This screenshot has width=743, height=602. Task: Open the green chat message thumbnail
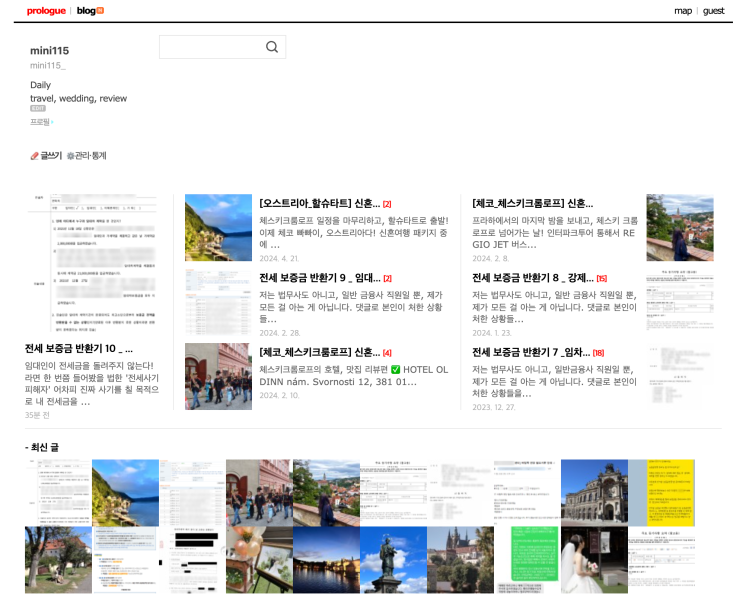(x=527, y=560)
